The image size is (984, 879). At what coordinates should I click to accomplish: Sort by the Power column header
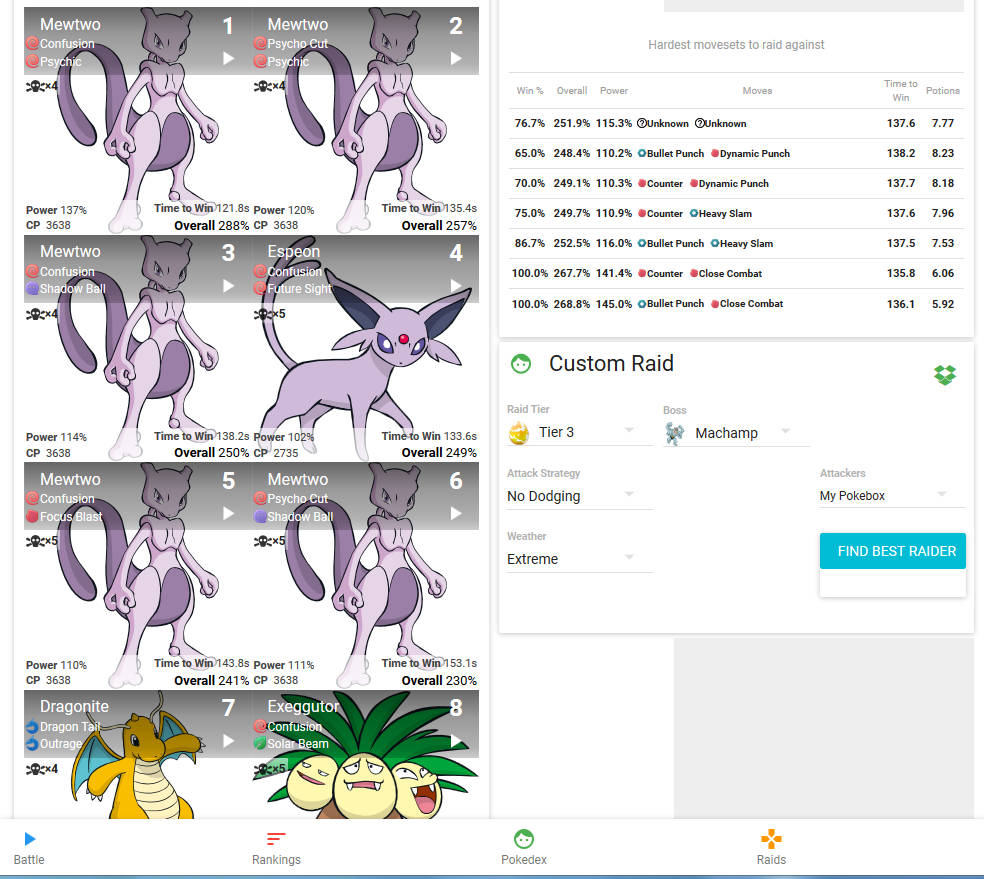click(x=614, y=91)
